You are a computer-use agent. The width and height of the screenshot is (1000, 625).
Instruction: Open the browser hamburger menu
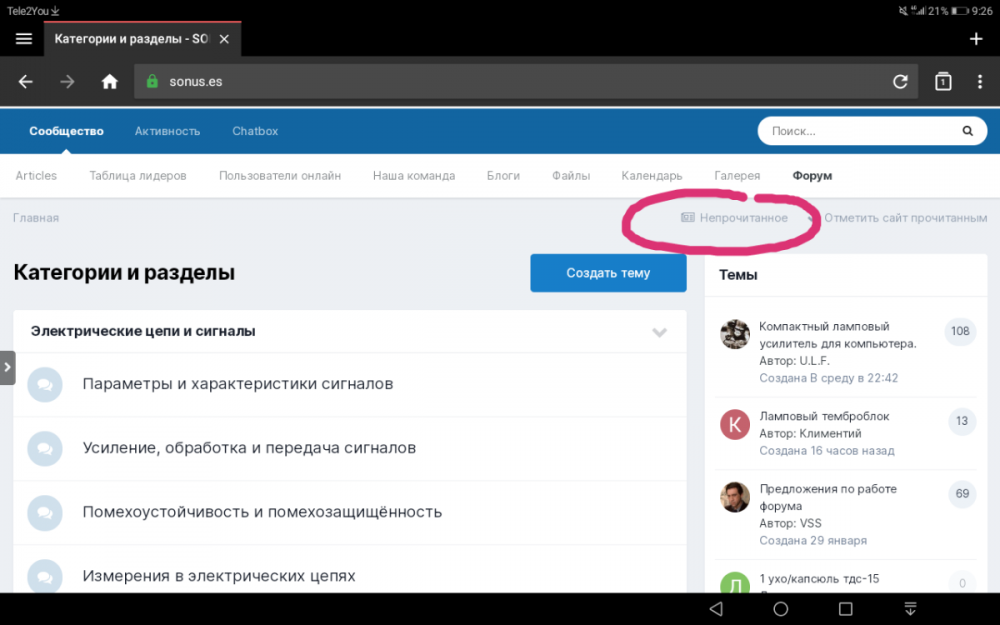[x=24, y=39]
